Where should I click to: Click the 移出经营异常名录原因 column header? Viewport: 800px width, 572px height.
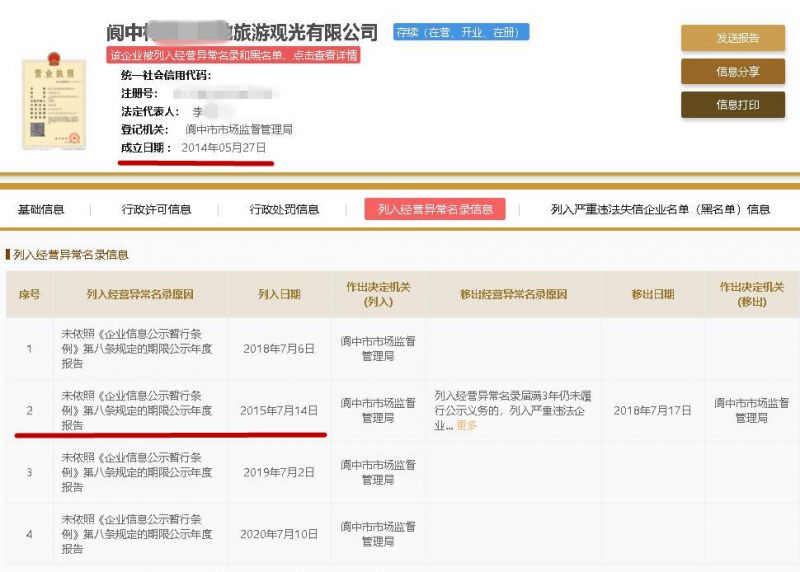point(514,294)
